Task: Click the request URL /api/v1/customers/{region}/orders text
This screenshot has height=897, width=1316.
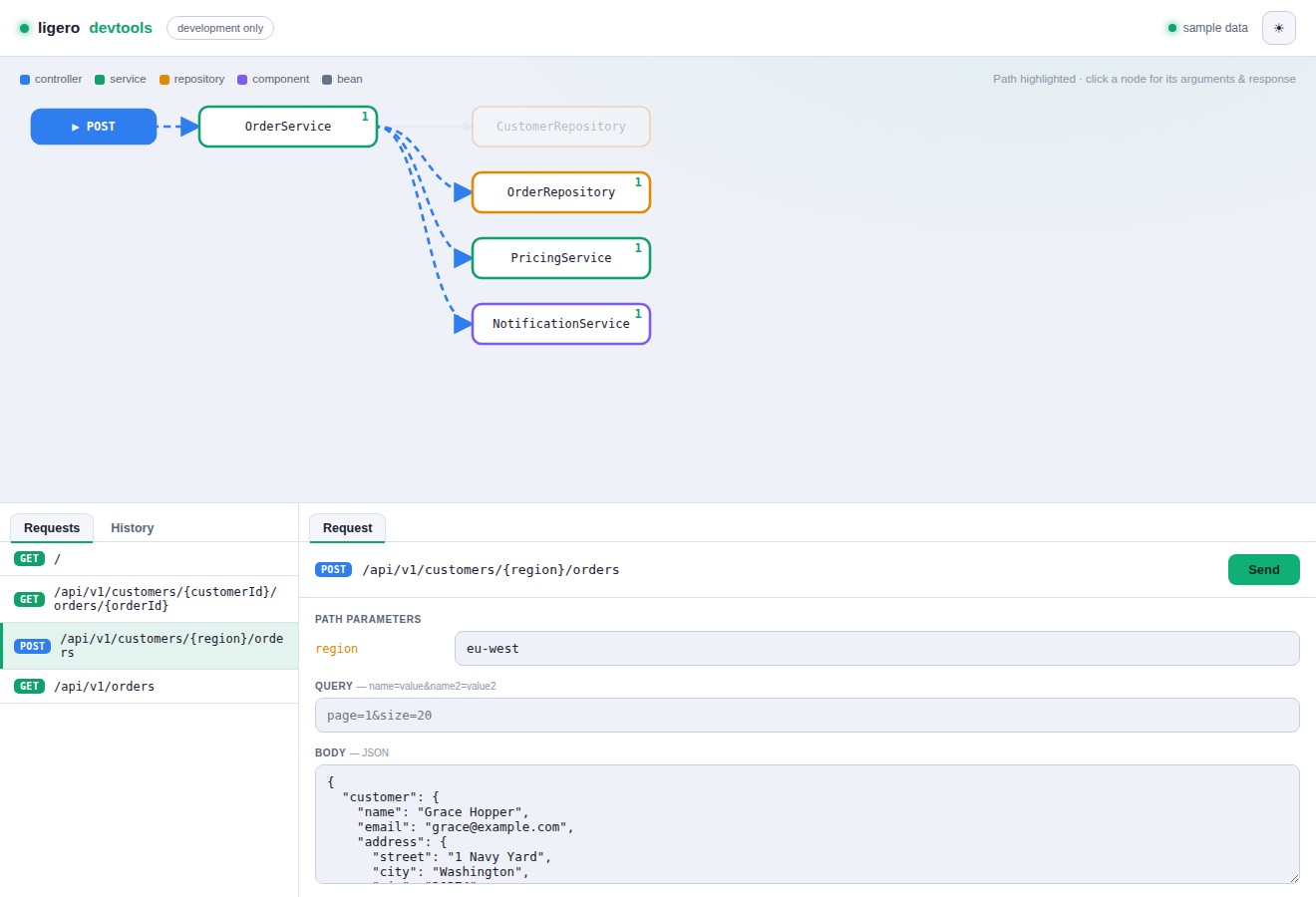Action: pyautogui.click(x=491, y=570)
